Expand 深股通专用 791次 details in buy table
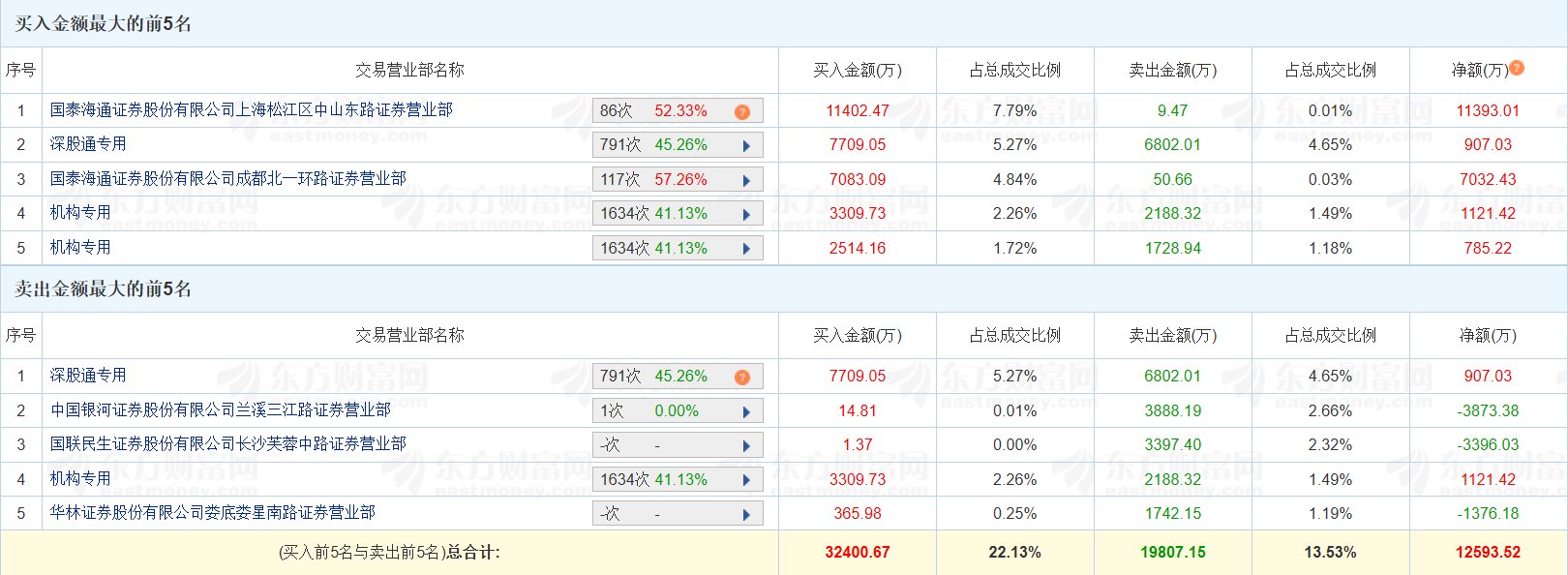Viewport: 1568px width, 575px height. (746, 146)
